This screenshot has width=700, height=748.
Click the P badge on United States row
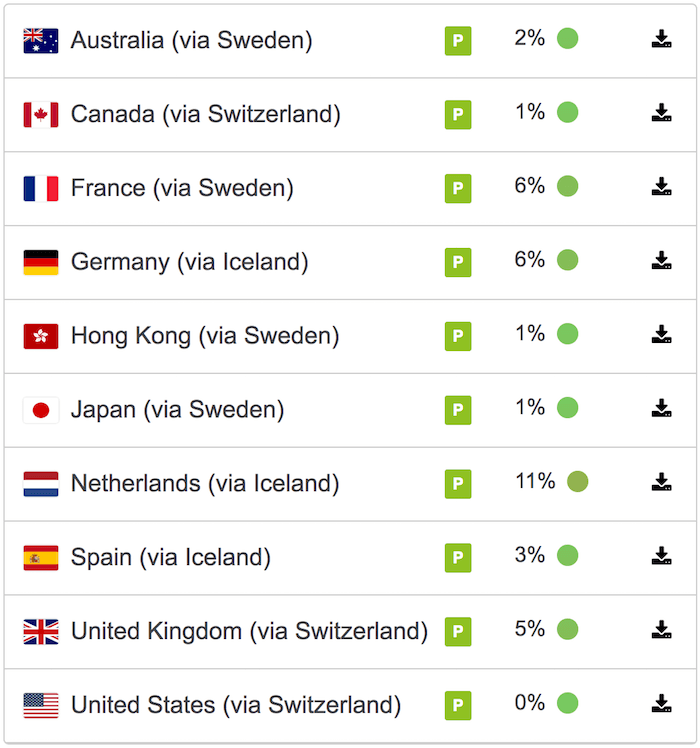click(x=458, y=706)
